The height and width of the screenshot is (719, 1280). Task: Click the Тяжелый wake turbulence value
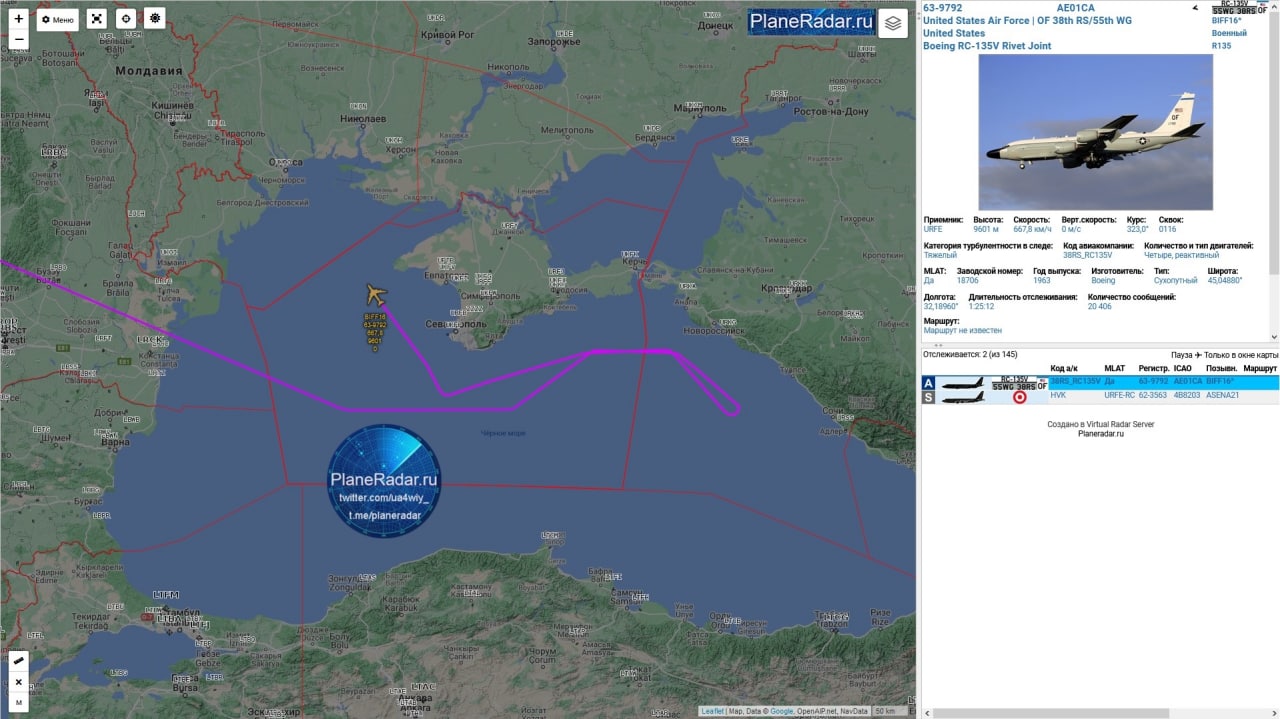tap(940, 255)
